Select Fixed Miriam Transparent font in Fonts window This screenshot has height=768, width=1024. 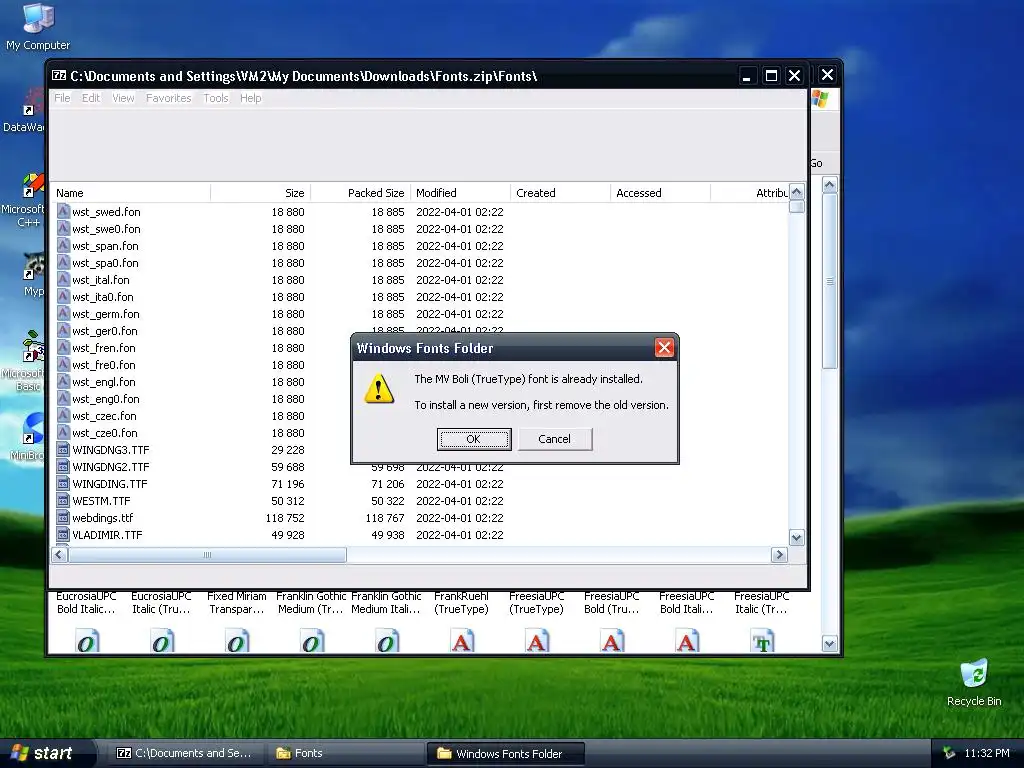tap(236, 603)
